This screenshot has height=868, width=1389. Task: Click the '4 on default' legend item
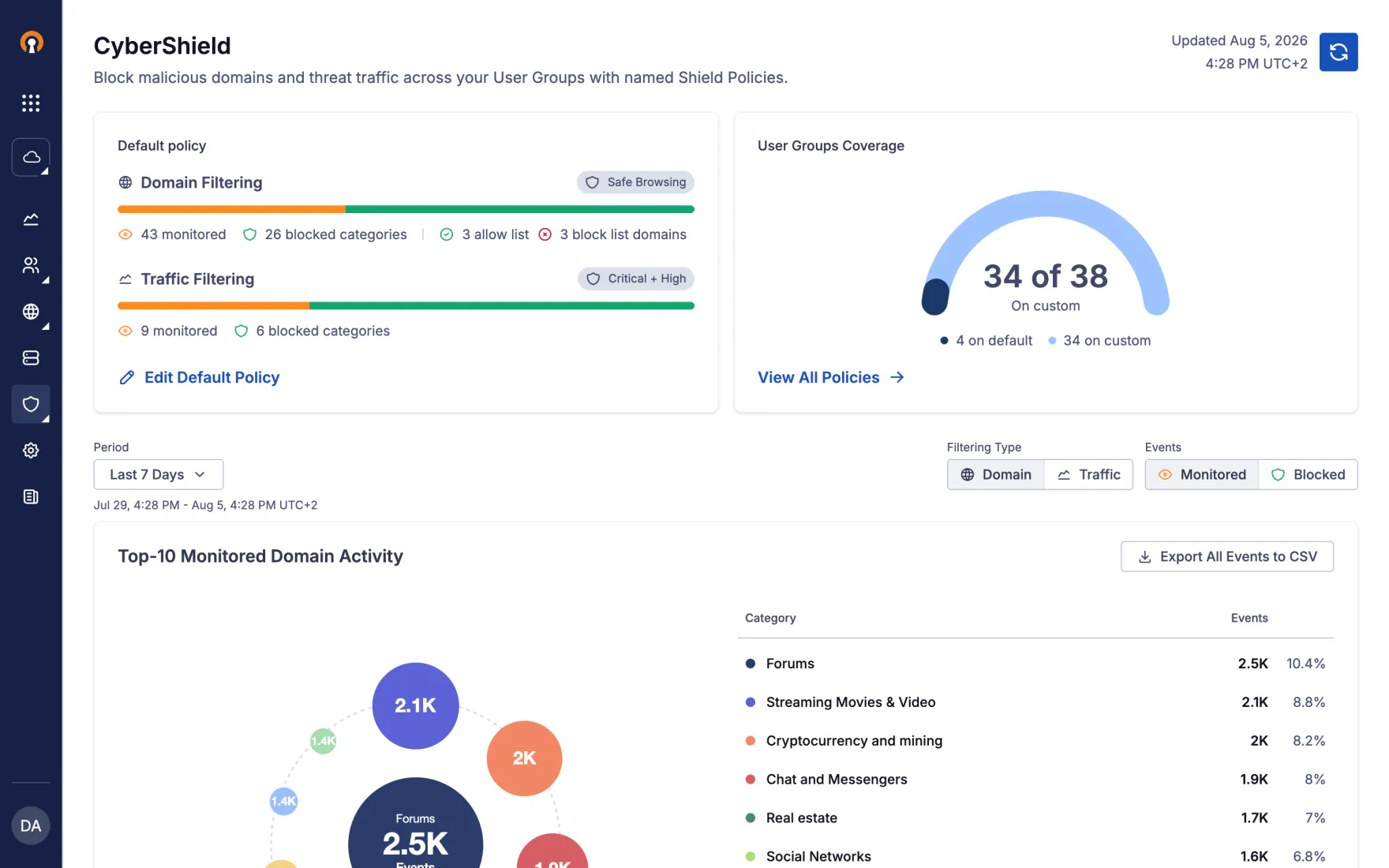987,340
